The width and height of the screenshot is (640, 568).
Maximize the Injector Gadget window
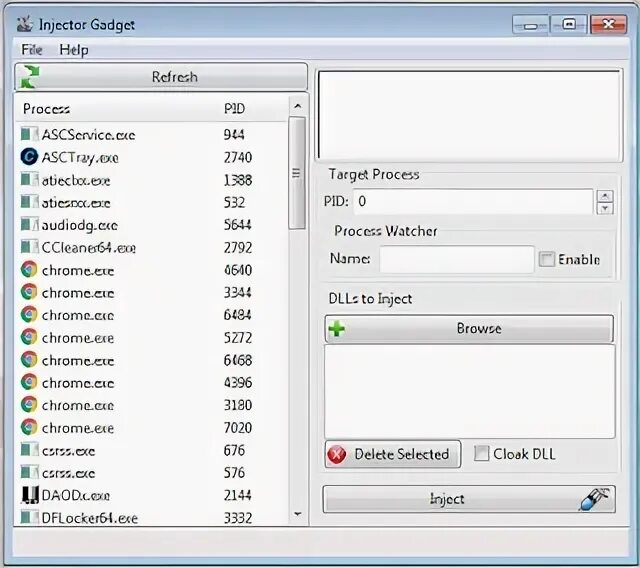(569, 24)
